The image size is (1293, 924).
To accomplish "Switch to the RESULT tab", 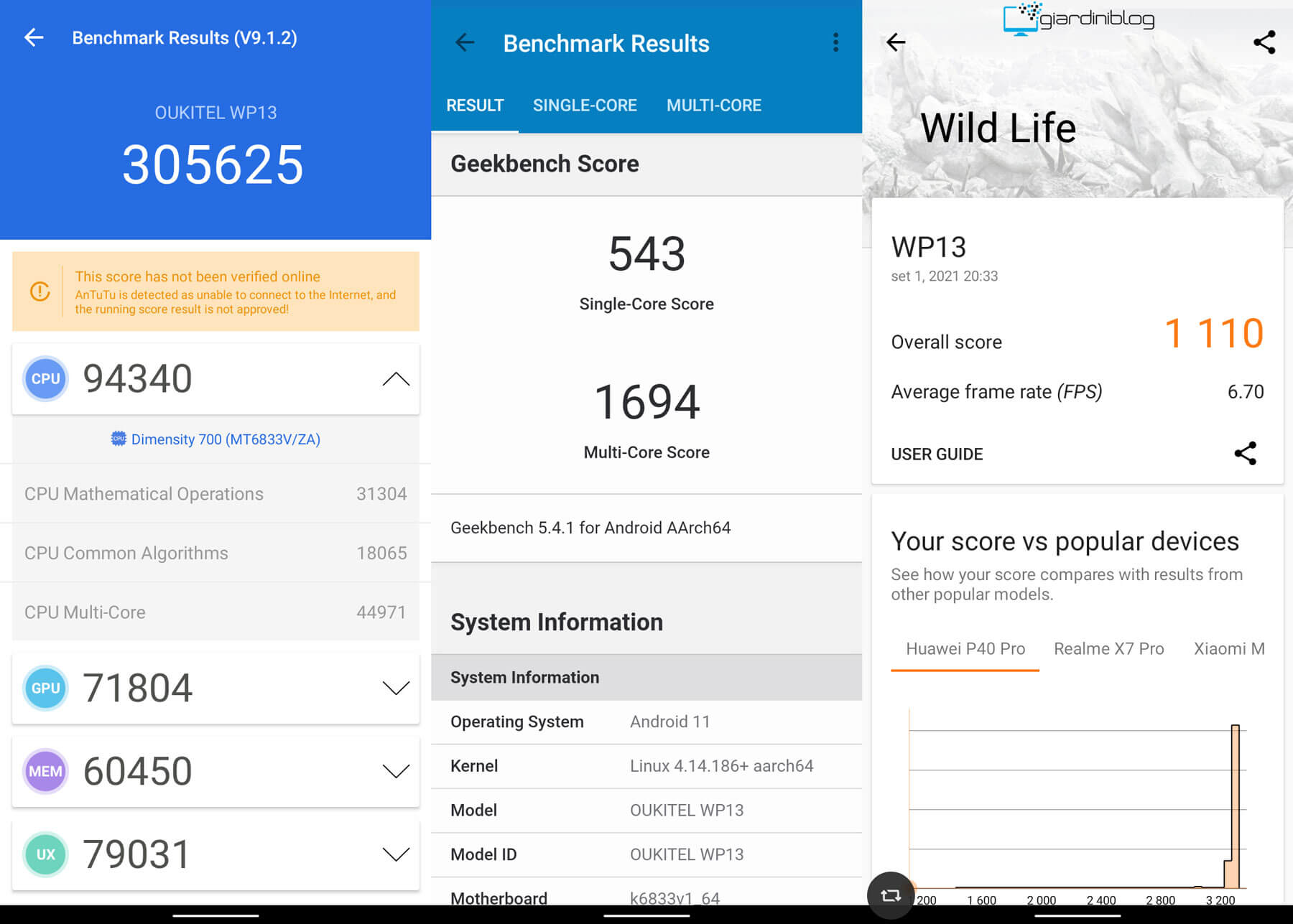I will pyautogui.click(x=475, y=106).
